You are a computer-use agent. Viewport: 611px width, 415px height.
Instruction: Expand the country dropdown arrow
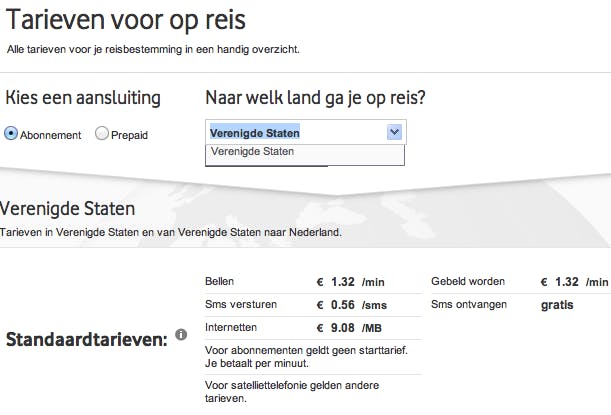394,132
